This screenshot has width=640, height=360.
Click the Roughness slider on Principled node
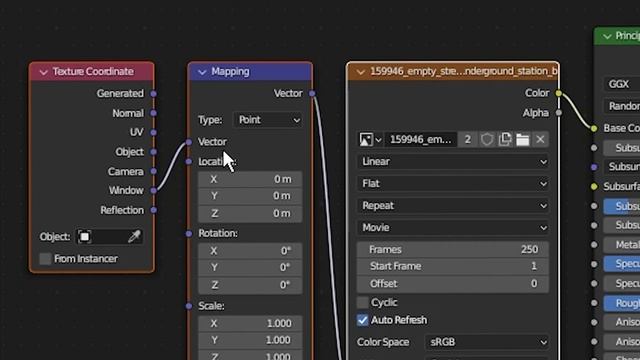click(622, 303)
